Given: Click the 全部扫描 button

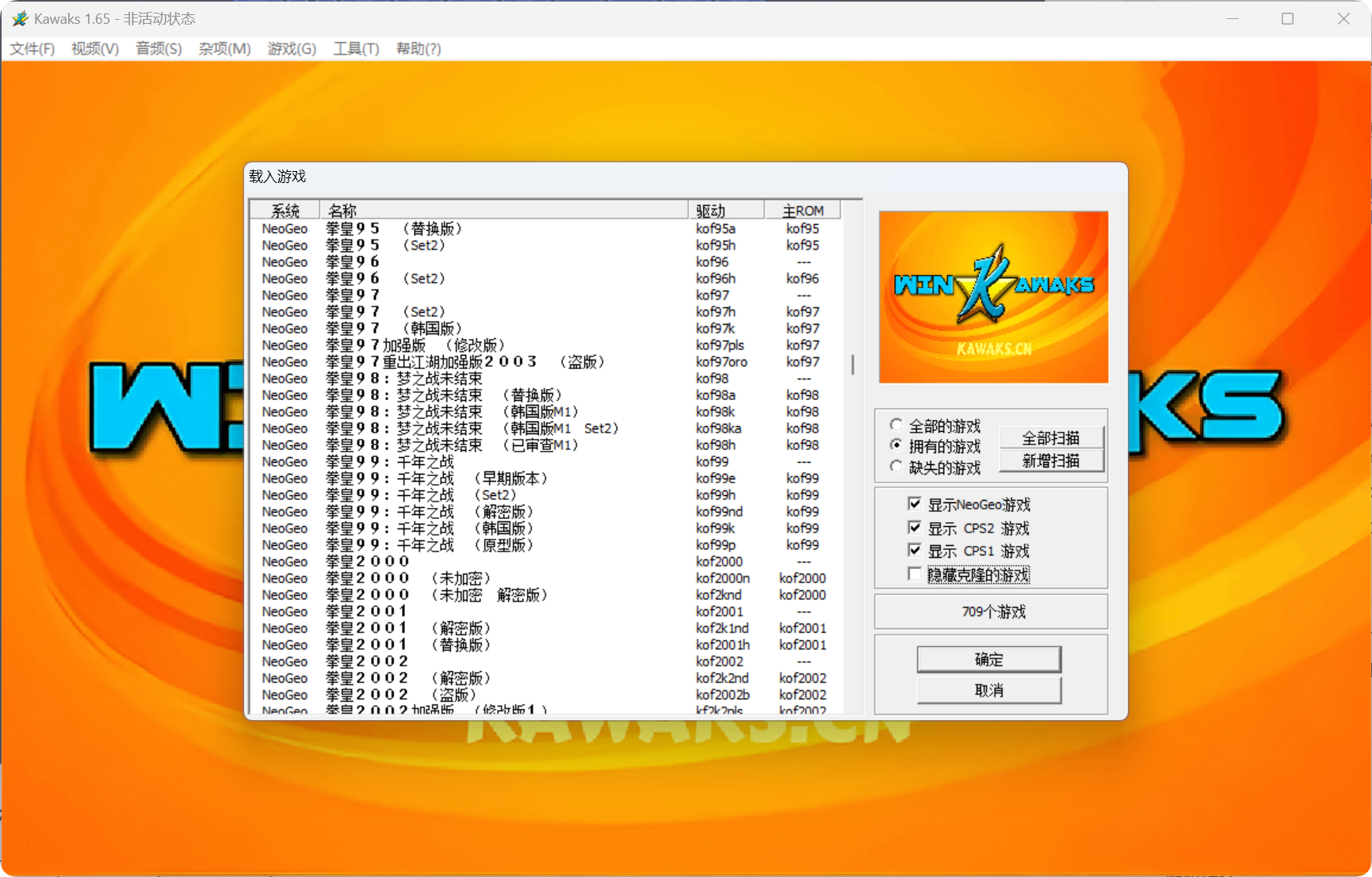Looking at the screenshot, I should 1051,438.
